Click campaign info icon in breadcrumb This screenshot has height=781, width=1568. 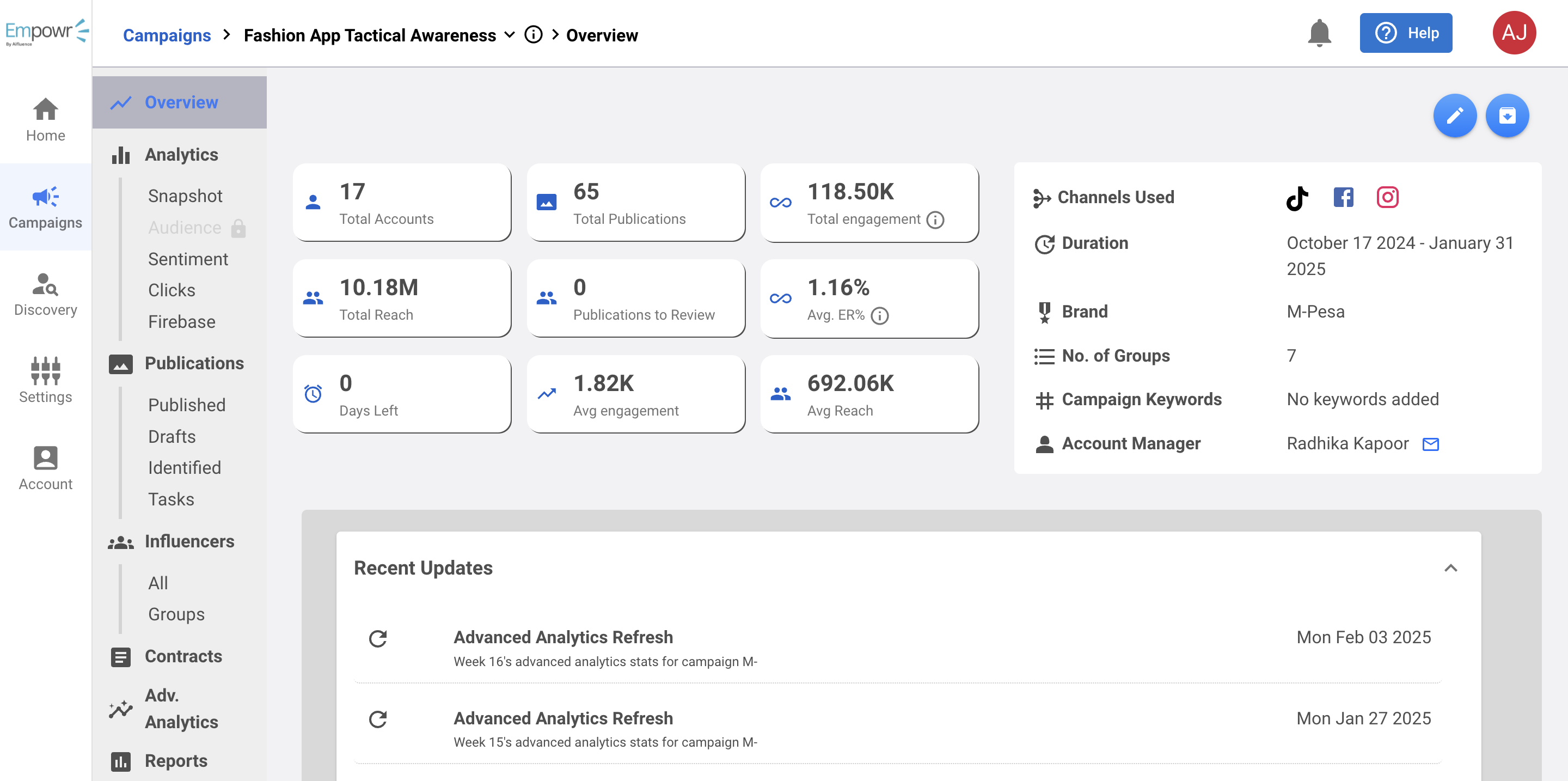pos(533,35)
